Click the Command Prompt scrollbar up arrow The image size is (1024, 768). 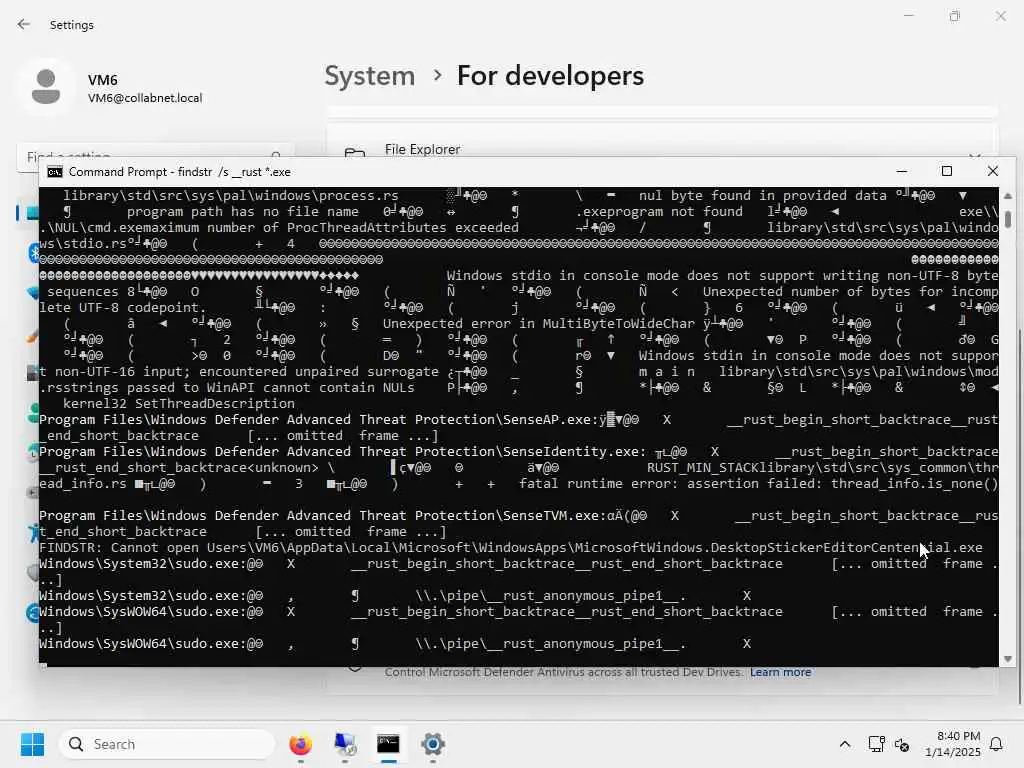[1008, 195]
